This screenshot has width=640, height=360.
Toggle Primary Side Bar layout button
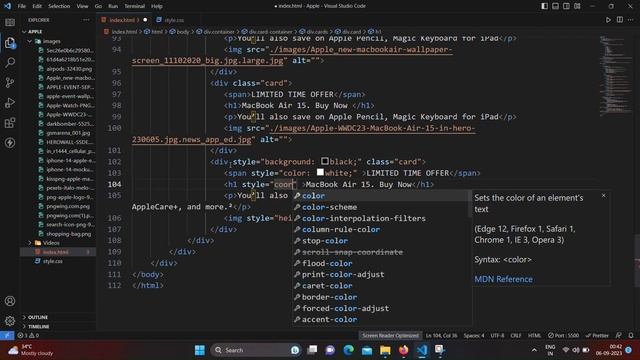[544, 6]
